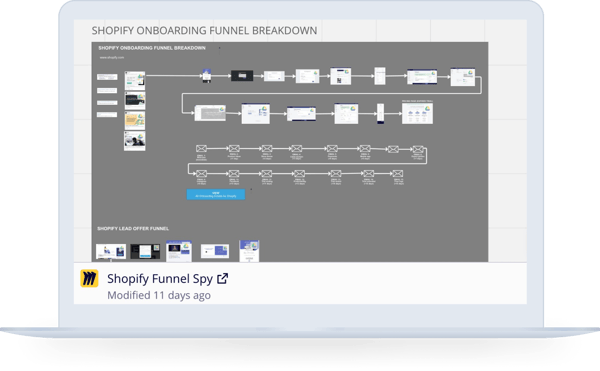Select the yellow screenshot thumbnail in the left column

(x=135, y=120)
